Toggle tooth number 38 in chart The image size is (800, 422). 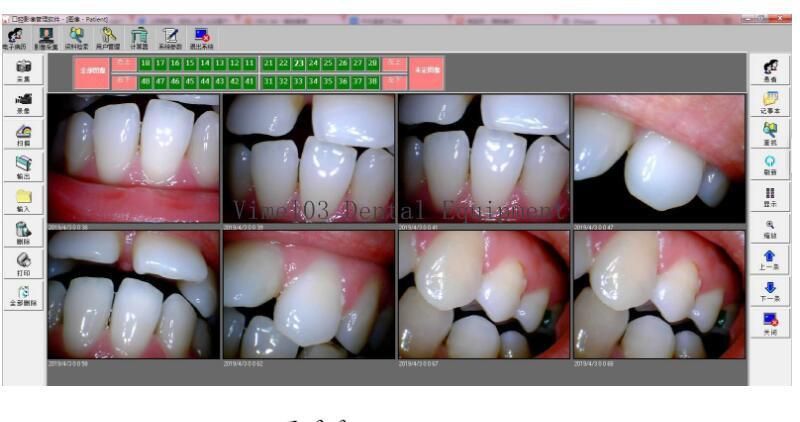(372, 82)
